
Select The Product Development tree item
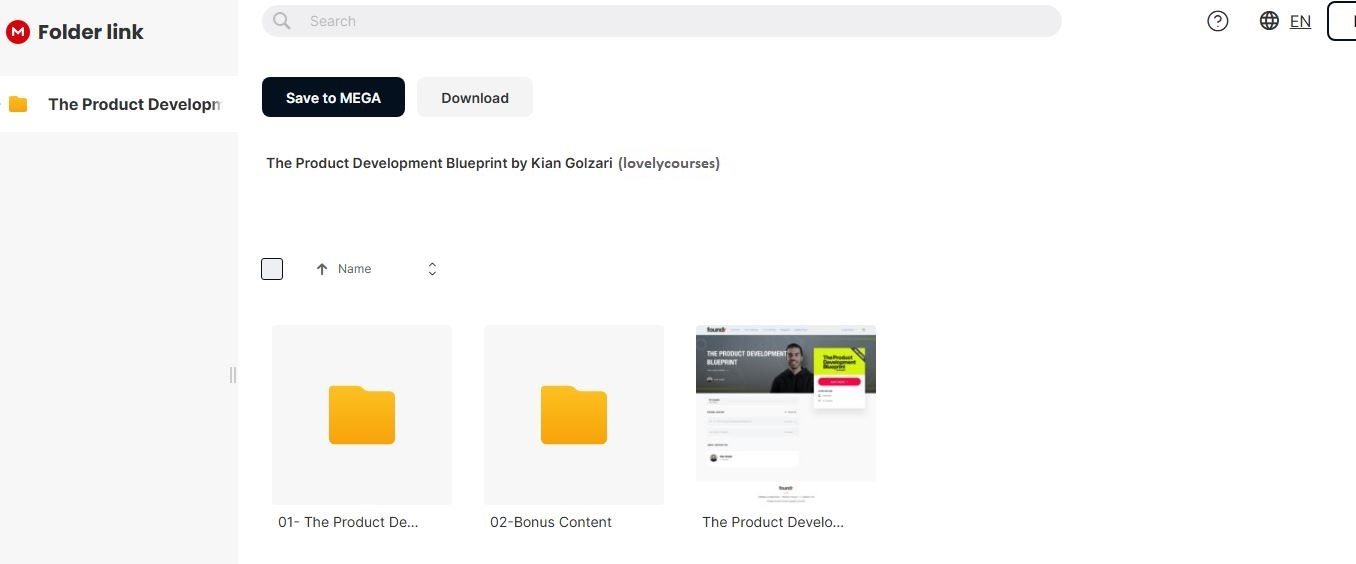pos(133,104)
